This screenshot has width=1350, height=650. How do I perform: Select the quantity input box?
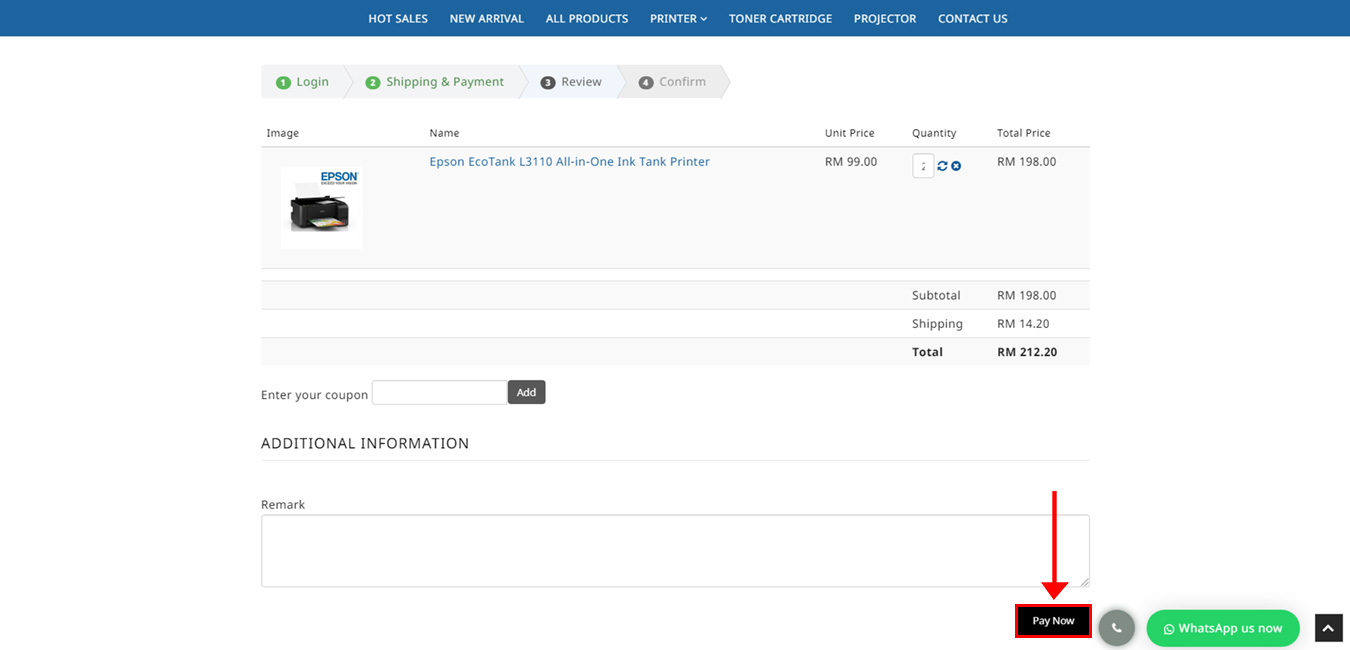tap(923, 166)
